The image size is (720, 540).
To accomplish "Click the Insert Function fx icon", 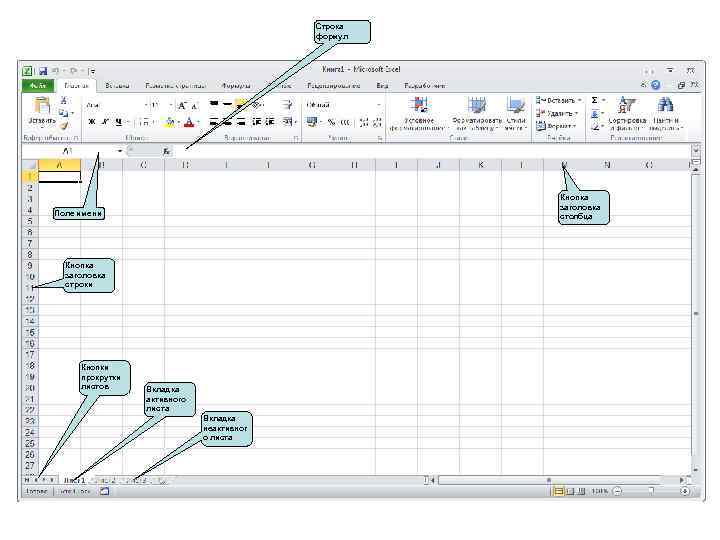I will pyautogui.click(x=167, y=151).
